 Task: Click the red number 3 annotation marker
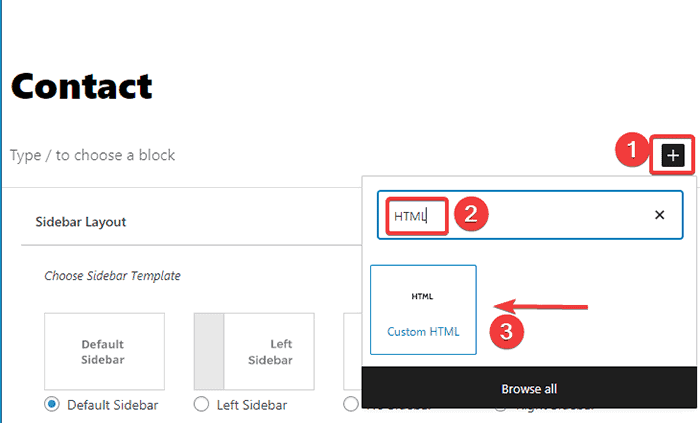pyautogui.click(x=507, y=331)
